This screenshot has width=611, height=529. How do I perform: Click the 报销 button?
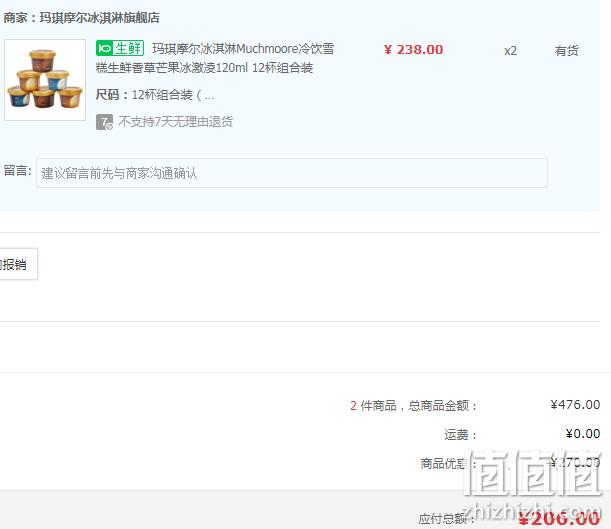(x=18, y=264)
